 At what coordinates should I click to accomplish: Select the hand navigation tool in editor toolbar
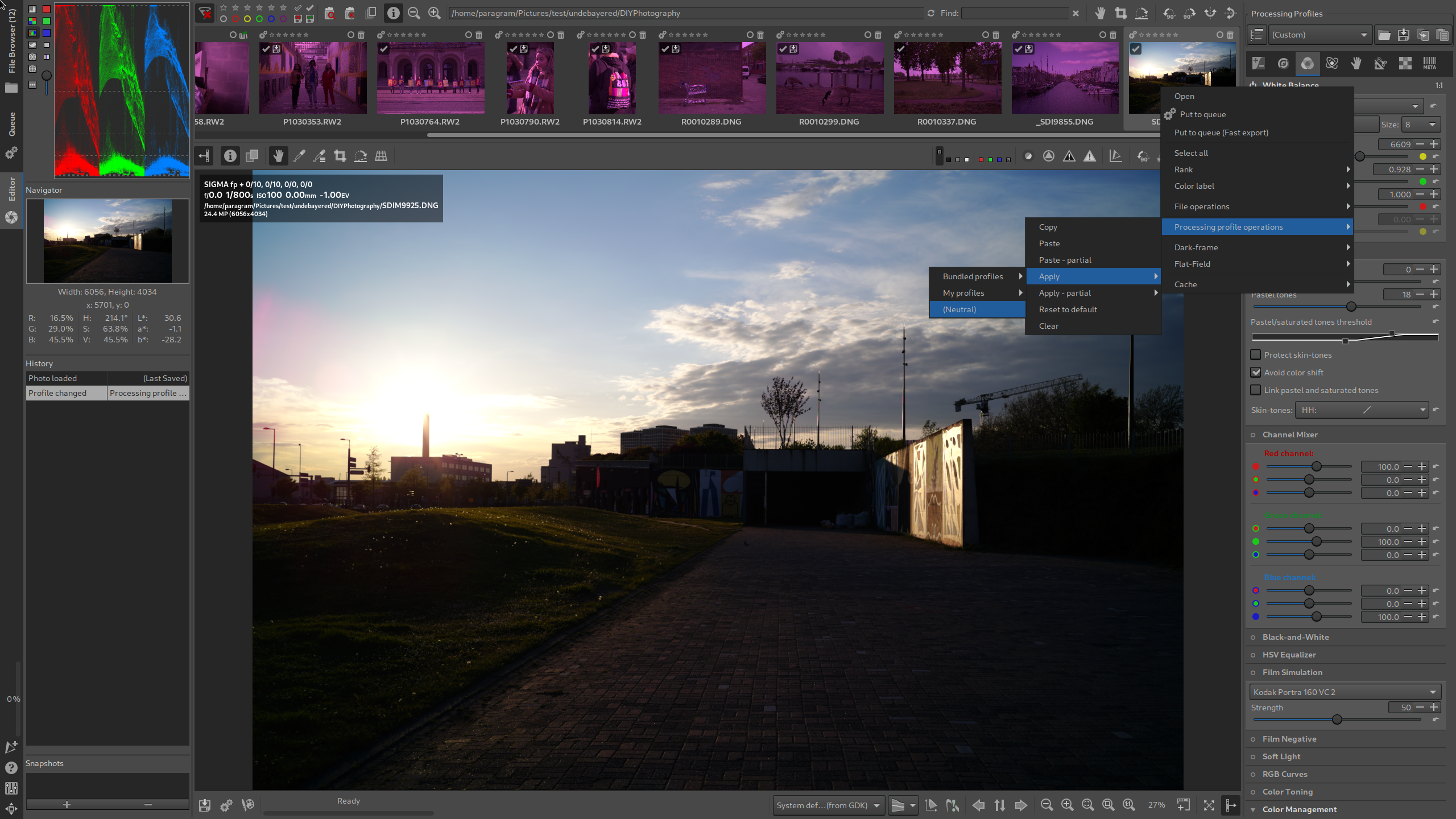click(x=278, y=156)
